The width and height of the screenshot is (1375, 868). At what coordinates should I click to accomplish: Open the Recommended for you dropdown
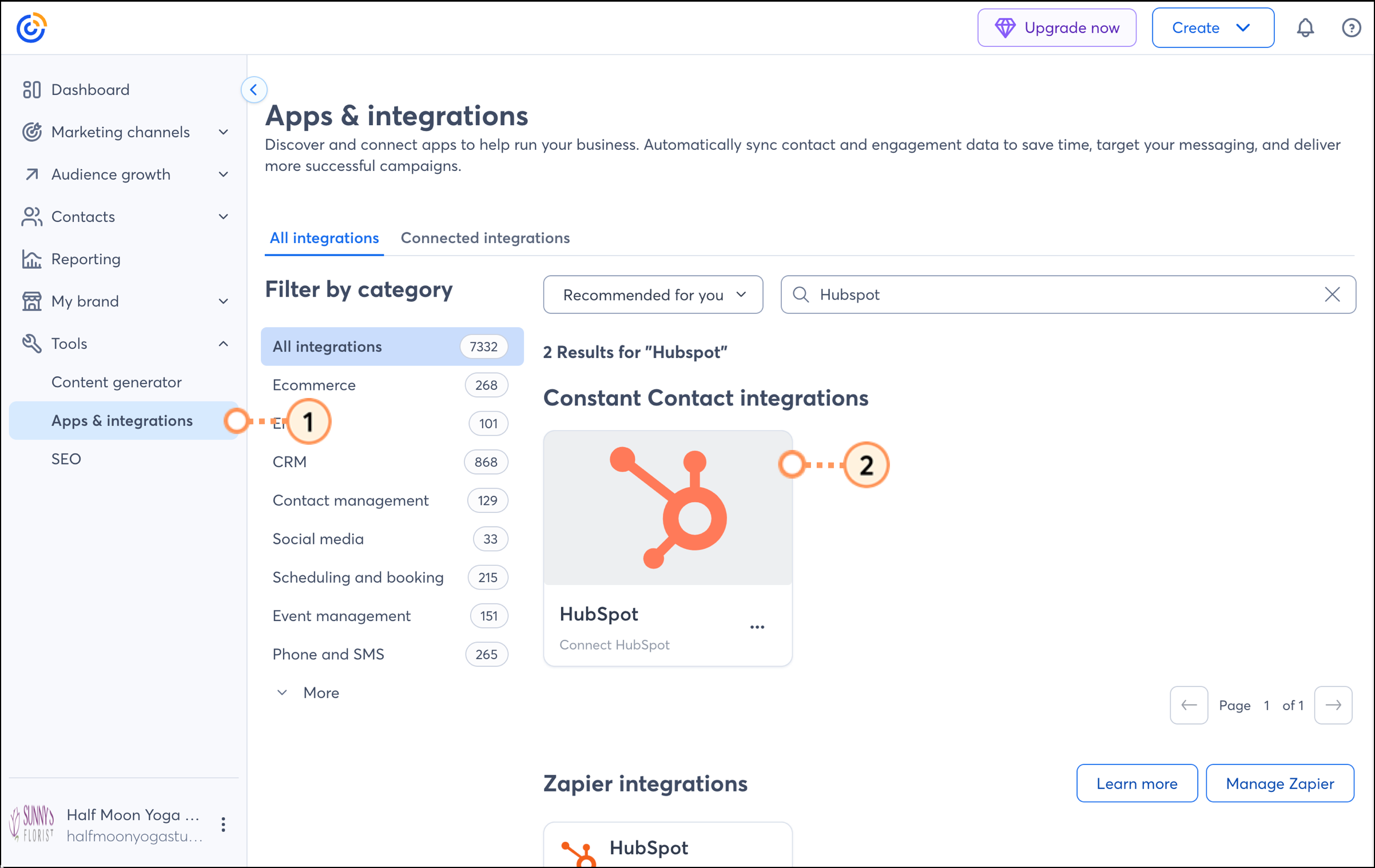(653, 294)
